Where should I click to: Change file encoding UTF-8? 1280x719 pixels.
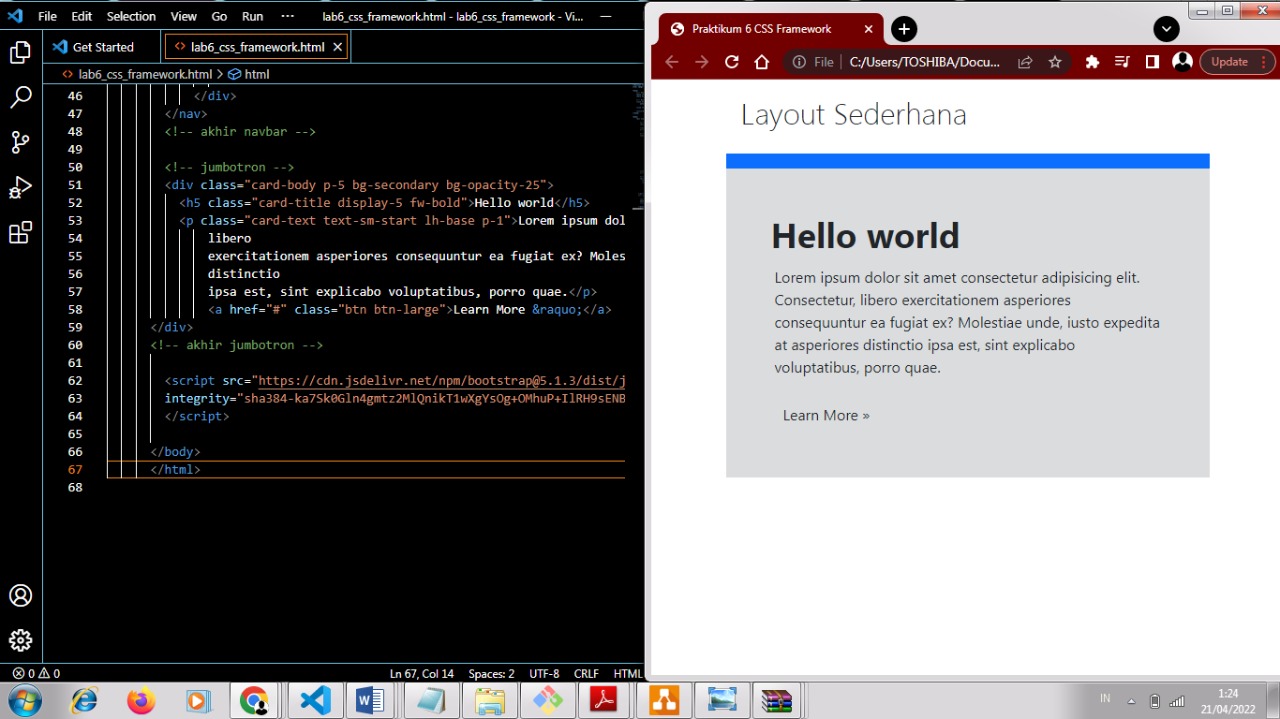tap(544, 674)
